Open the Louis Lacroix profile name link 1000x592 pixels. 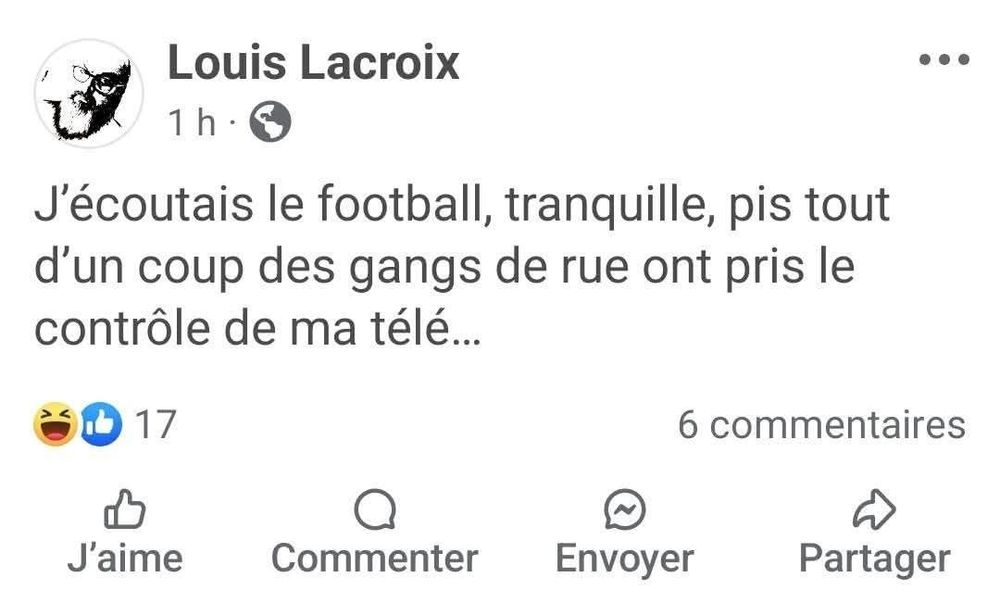[x=313, y=63]
